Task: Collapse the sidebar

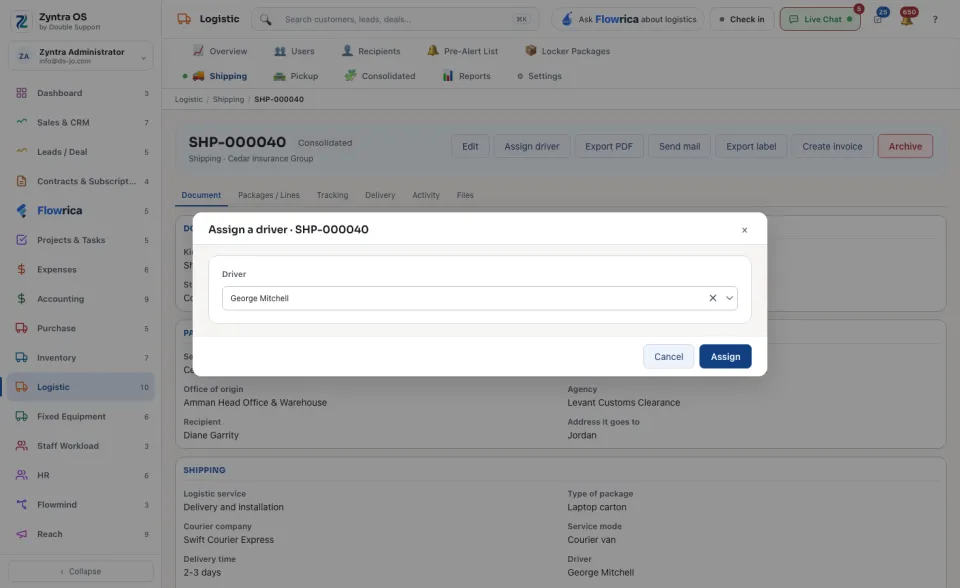Action: [81, 571]
